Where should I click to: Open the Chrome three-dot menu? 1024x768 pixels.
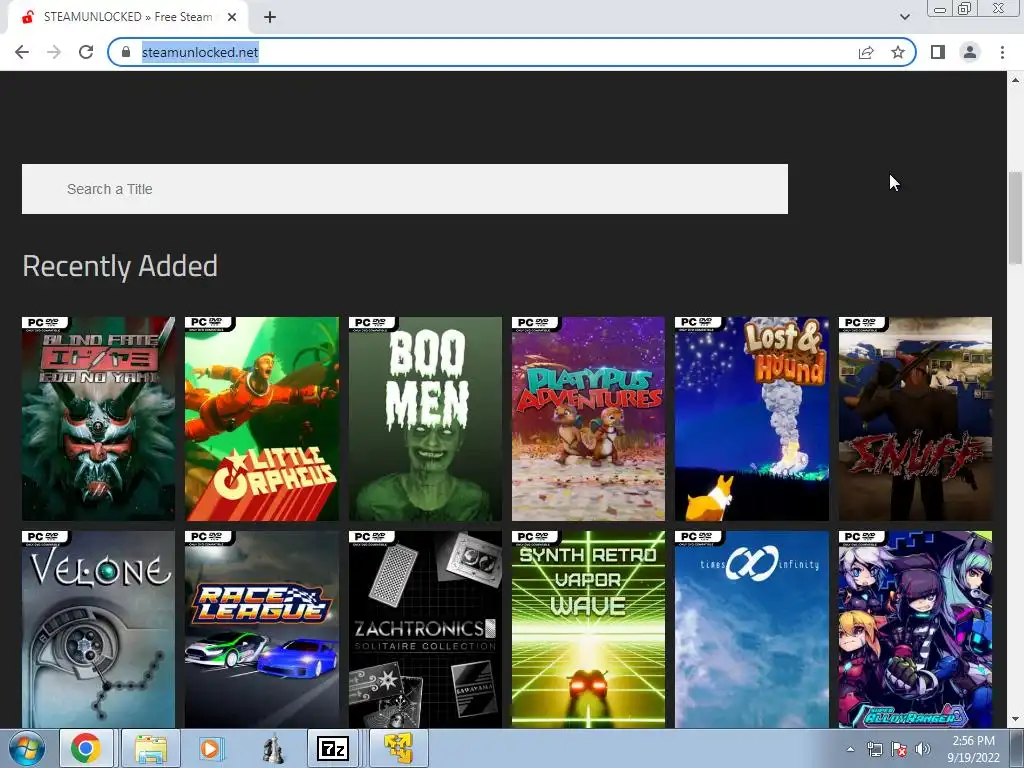tap(1002, 52)
